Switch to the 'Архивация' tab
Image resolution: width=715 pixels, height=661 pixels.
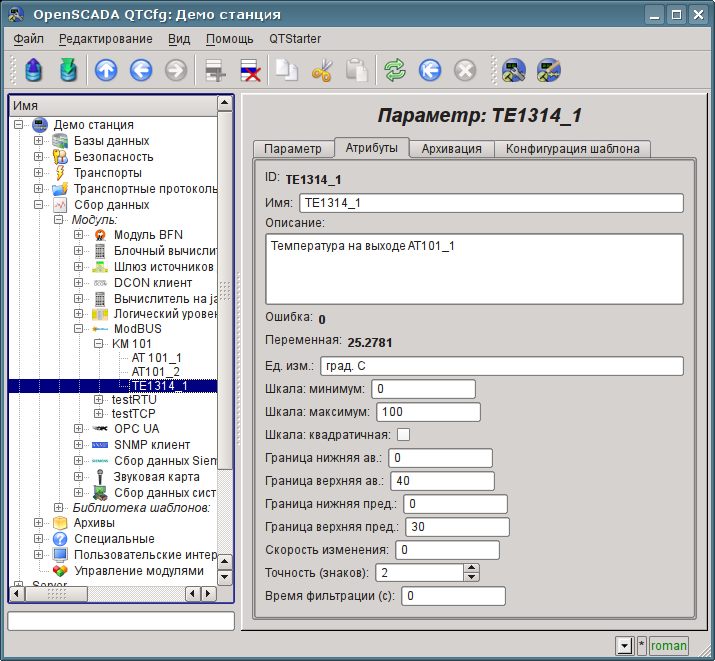pyautogui.click(x=452, y=149)
